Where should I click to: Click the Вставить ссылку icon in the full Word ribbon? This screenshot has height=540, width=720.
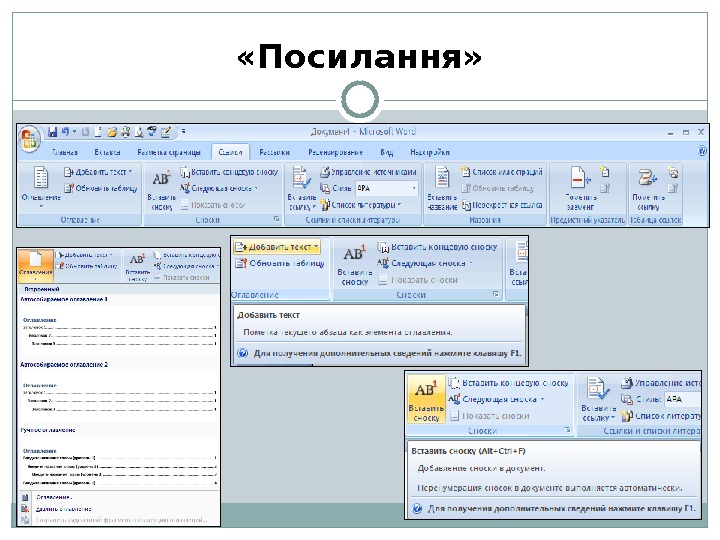(302, 177)
